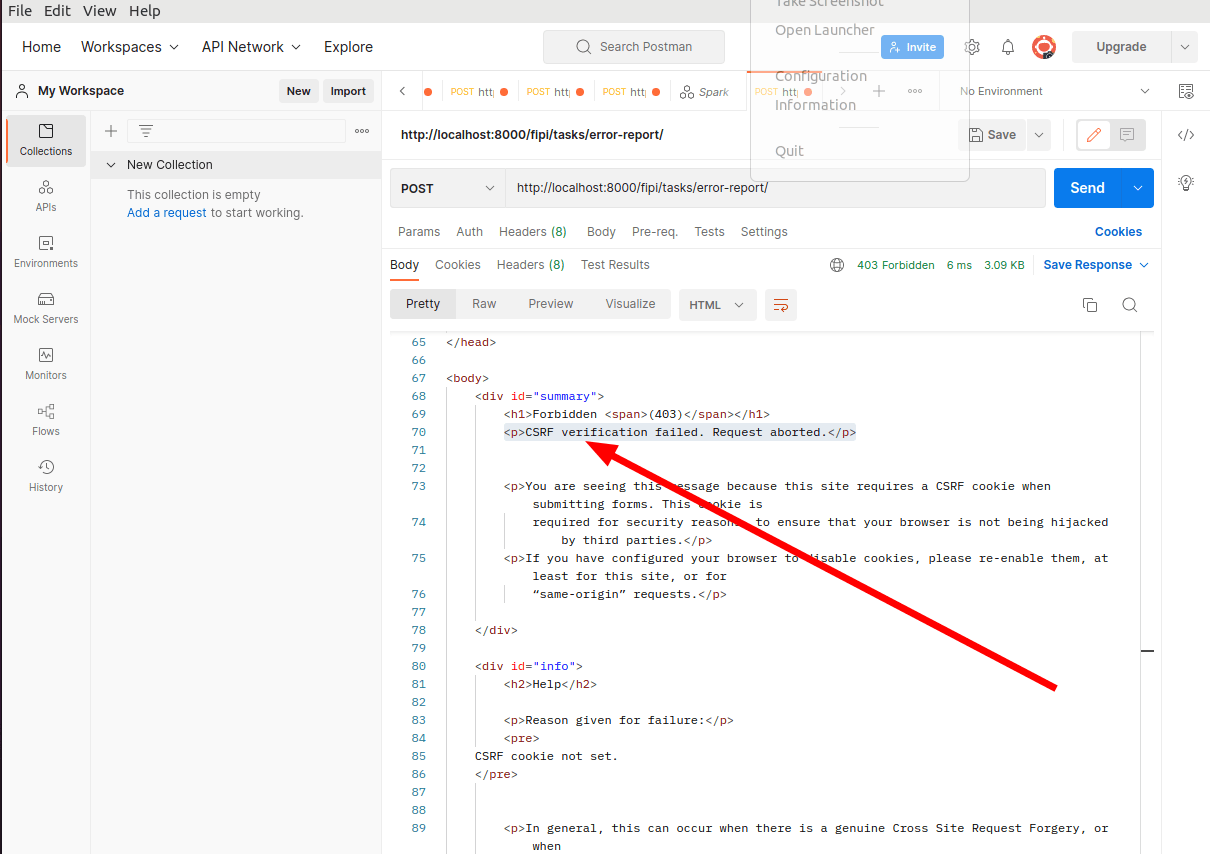Click the New button in workspace

click(x=299, y=91)
